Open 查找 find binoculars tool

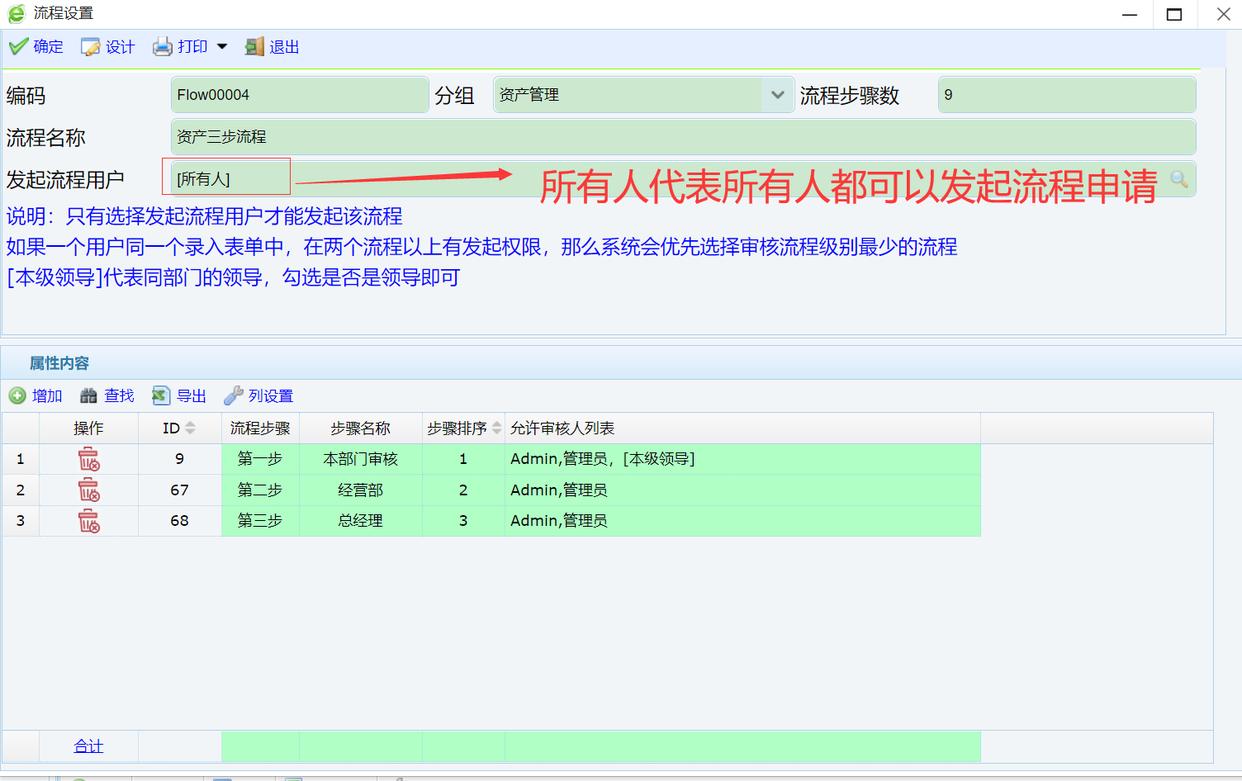point(89,396)
